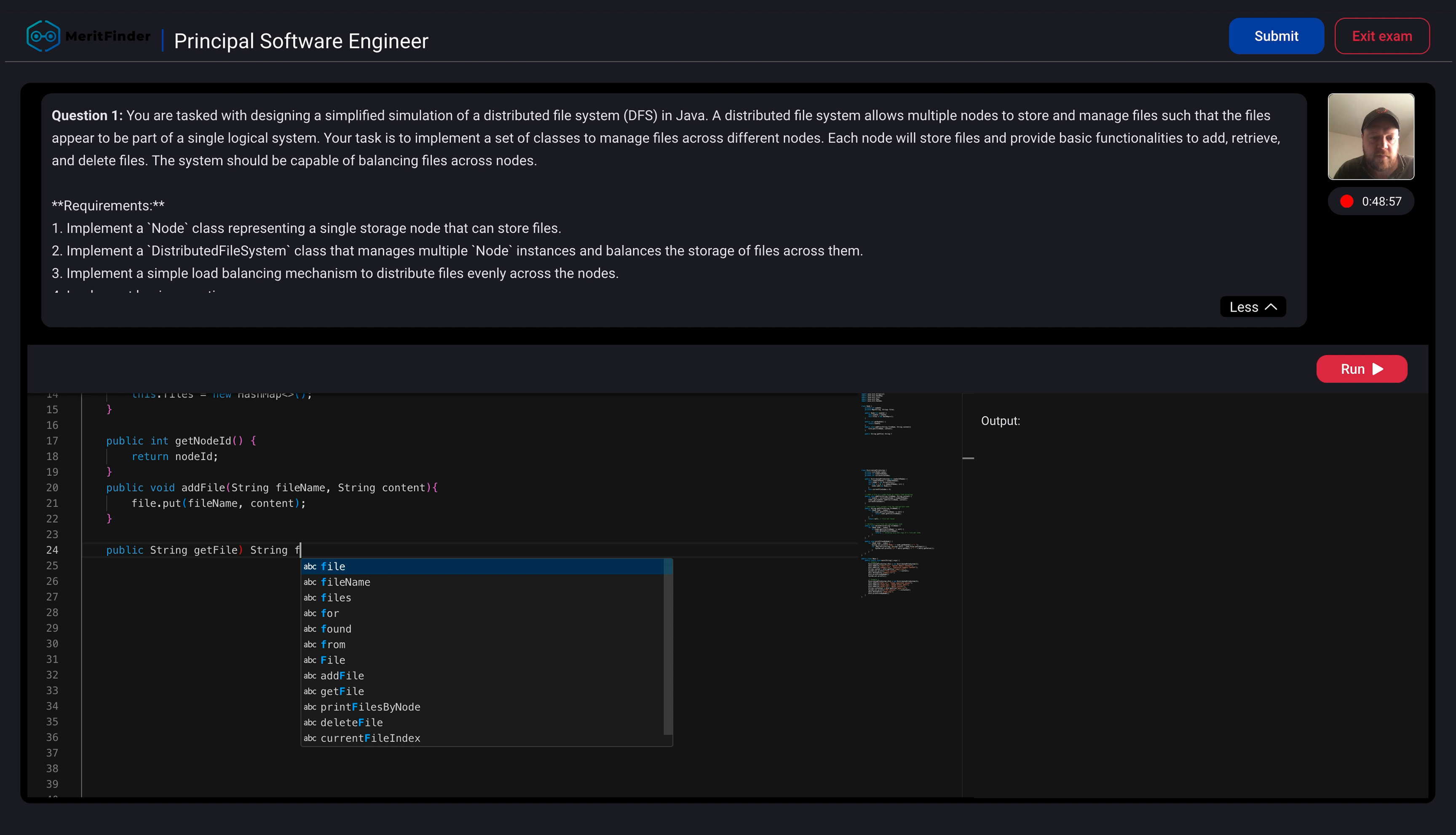The image size is (1456, 835).
Task: Click the MeritFinder logo icon
Action: [43, 36]
